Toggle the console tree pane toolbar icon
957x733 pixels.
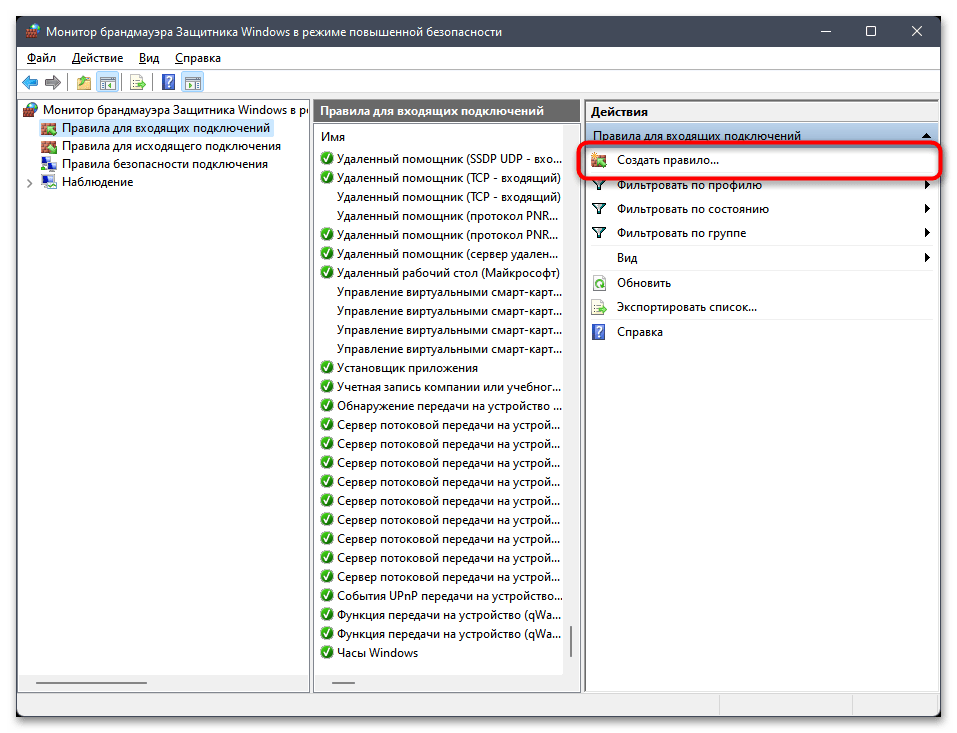(x=107, y=83)
